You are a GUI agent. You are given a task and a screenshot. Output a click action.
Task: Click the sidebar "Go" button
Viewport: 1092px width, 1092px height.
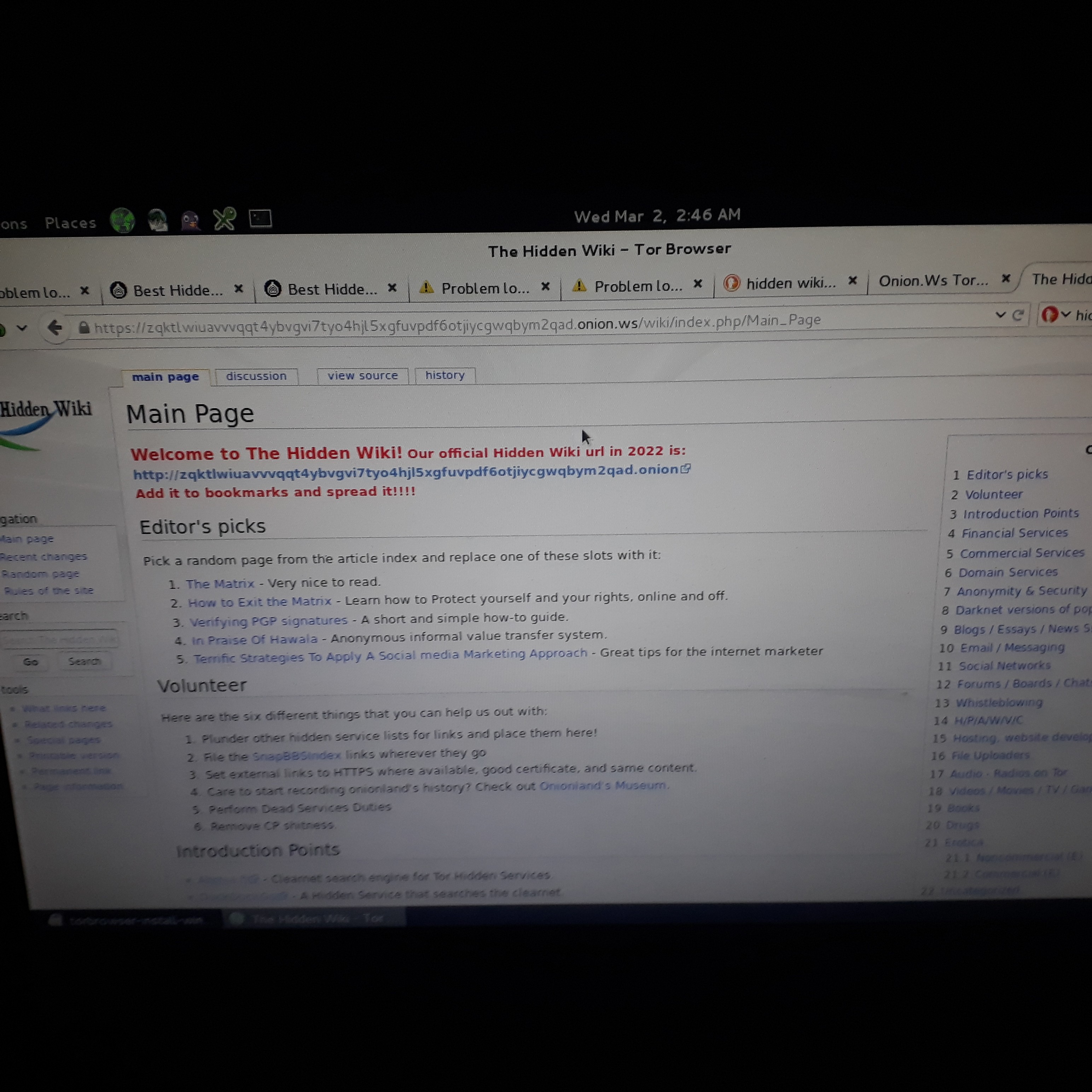click(30, 662)
